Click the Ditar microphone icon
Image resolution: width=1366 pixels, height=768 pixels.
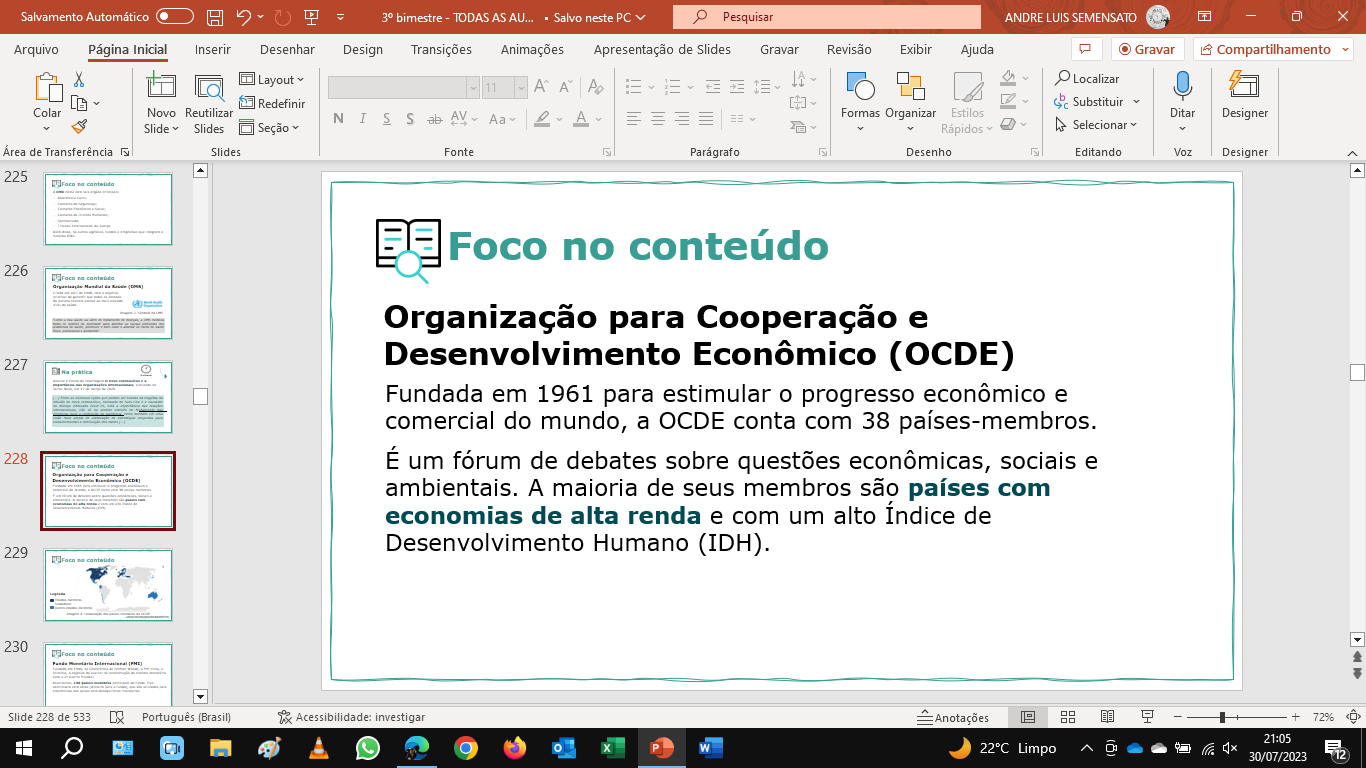click(x=1183, y=86)
